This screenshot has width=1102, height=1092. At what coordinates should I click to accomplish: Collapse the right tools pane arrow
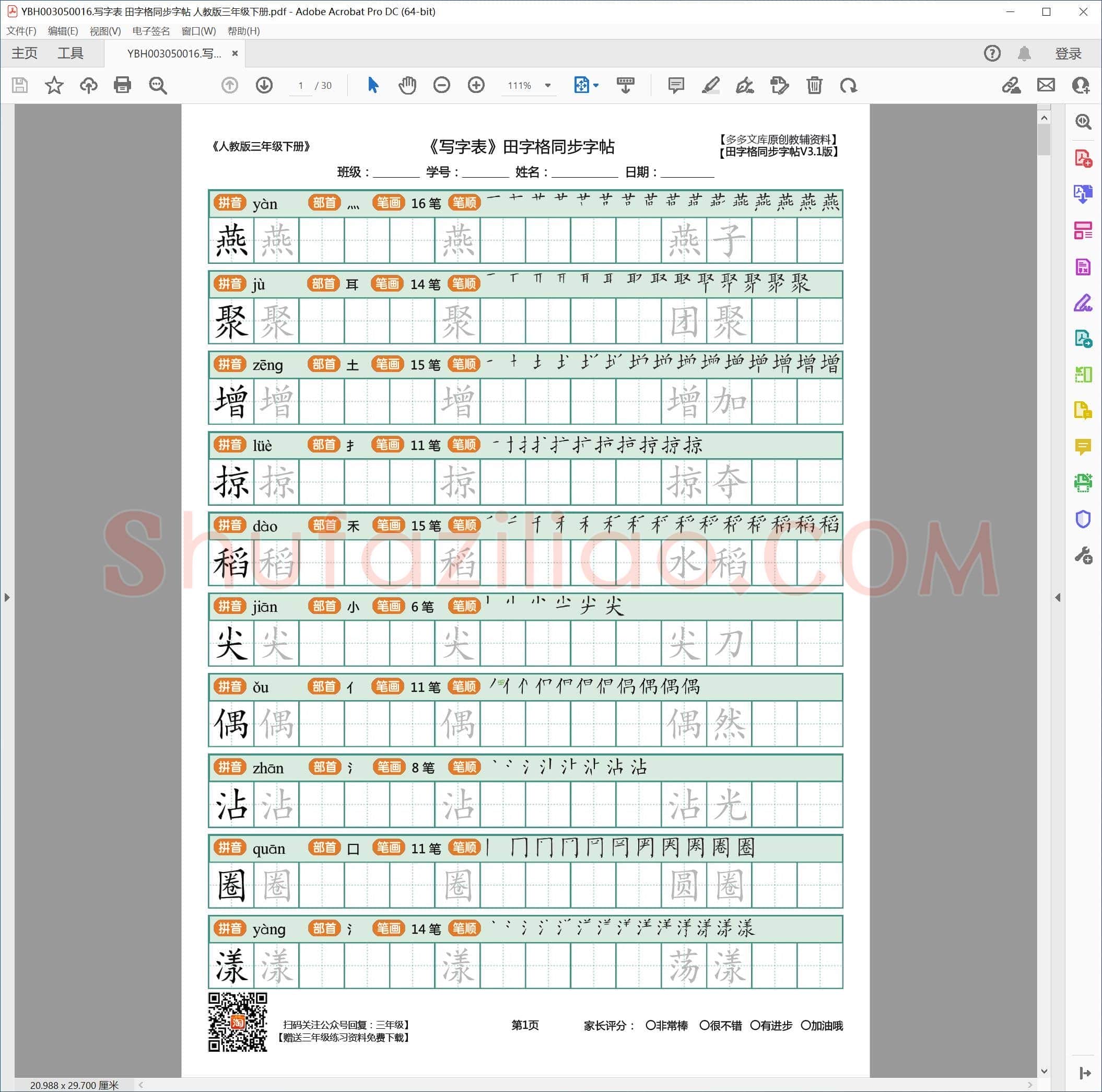(1058, 597)
